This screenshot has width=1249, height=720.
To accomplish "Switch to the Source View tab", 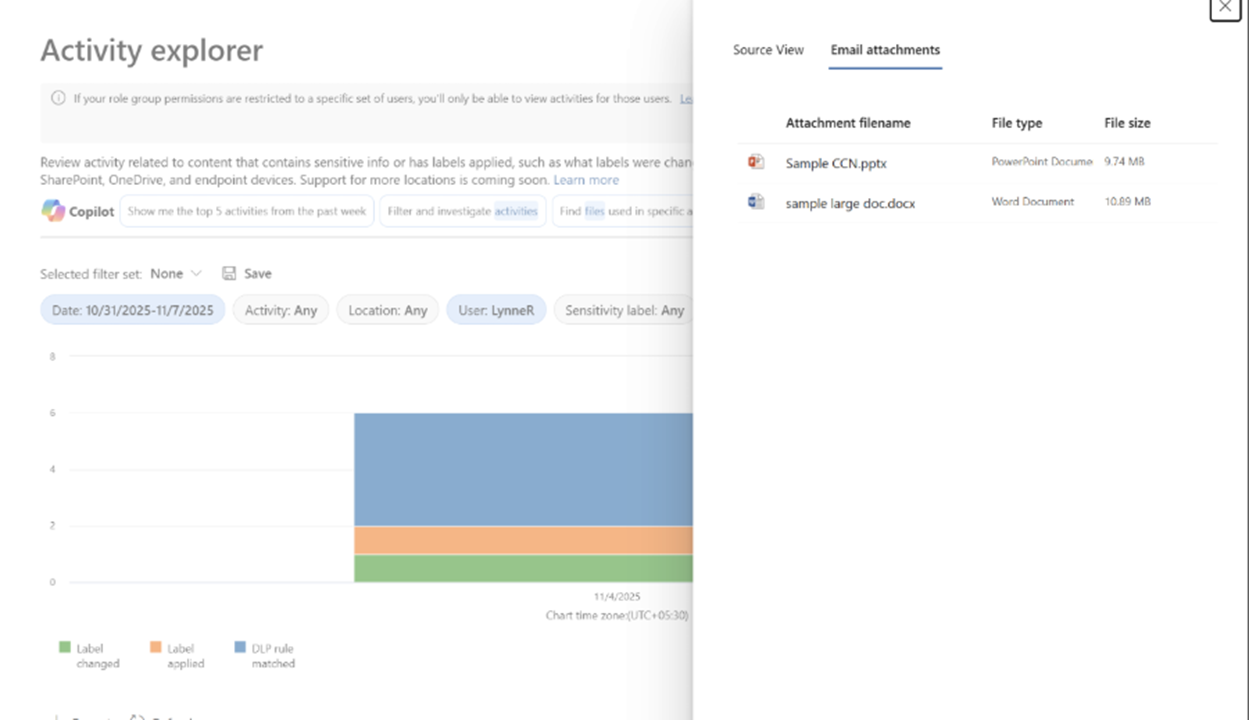I will click(768, 50).
